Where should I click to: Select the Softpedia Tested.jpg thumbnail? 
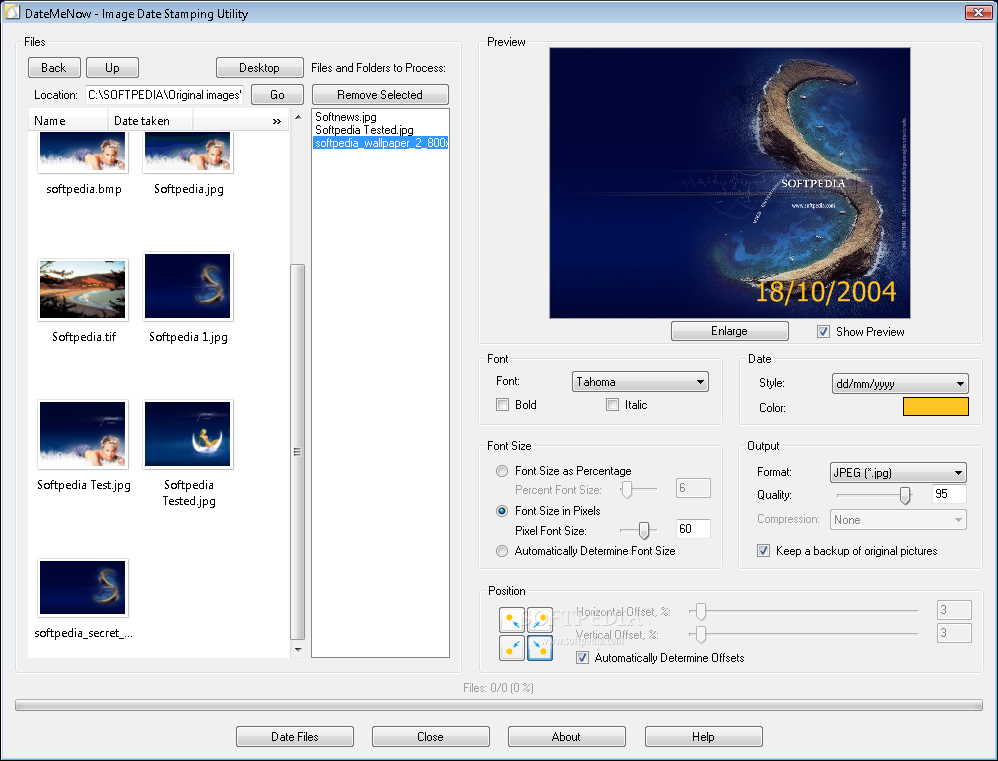[x=188, y=435]
